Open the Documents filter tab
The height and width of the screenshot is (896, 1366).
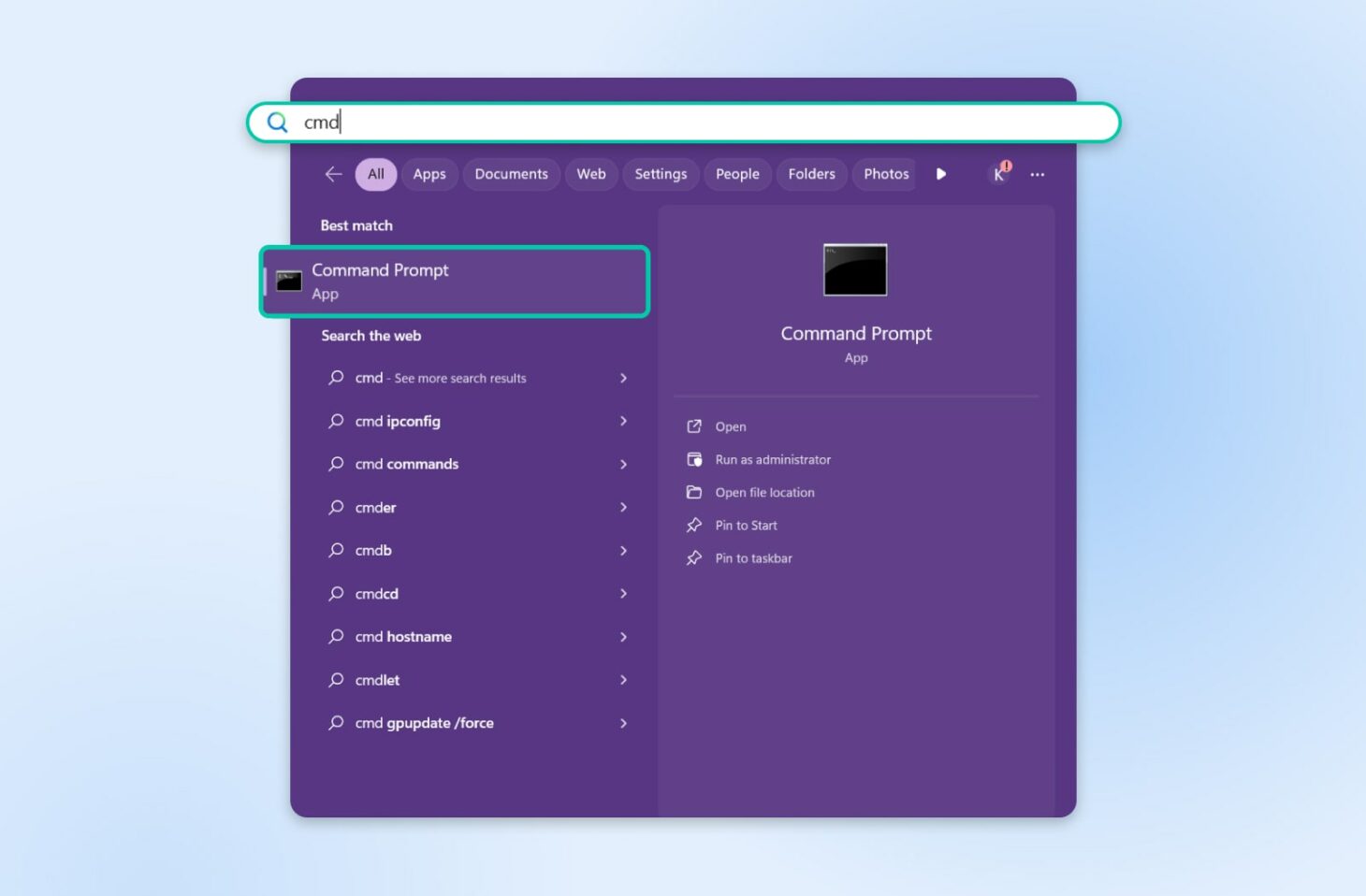511,174
